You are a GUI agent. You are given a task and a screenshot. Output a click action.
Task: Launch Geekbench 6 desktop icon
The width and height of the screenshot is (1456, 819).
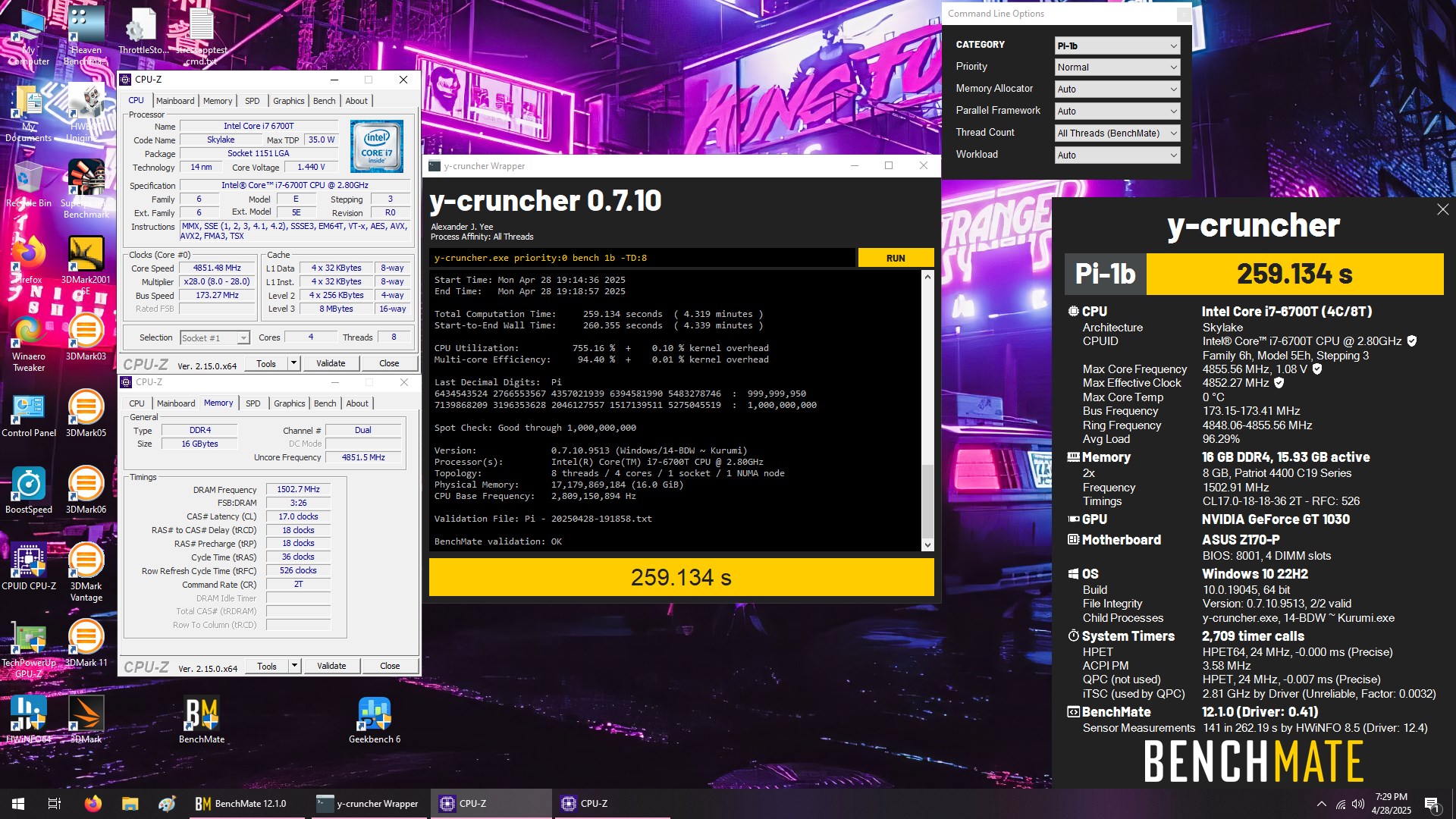click(x=375, y=720)
